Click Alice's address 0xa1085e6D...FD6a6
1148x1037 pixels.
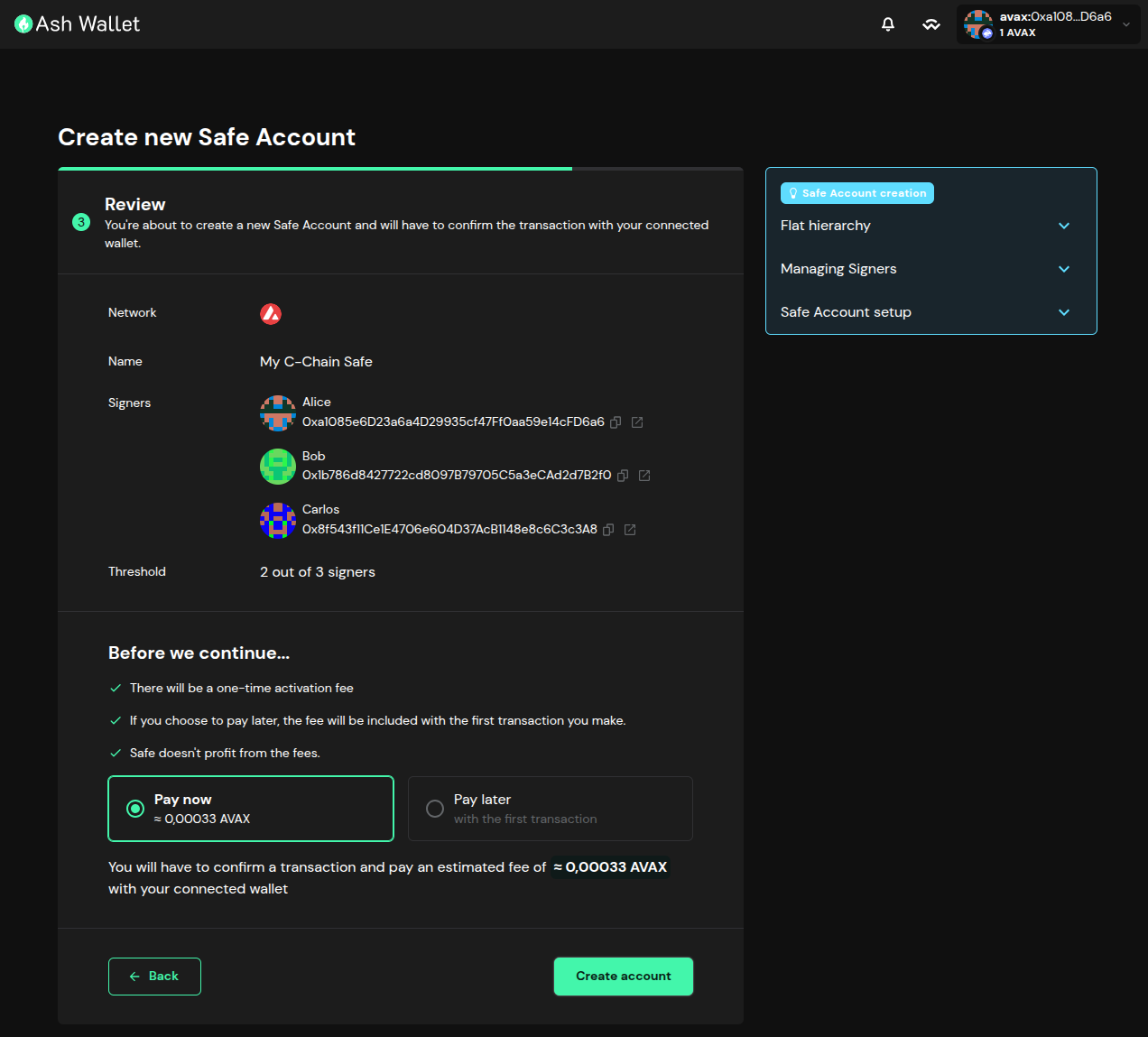pyautogui.click(x=453, y=422)
